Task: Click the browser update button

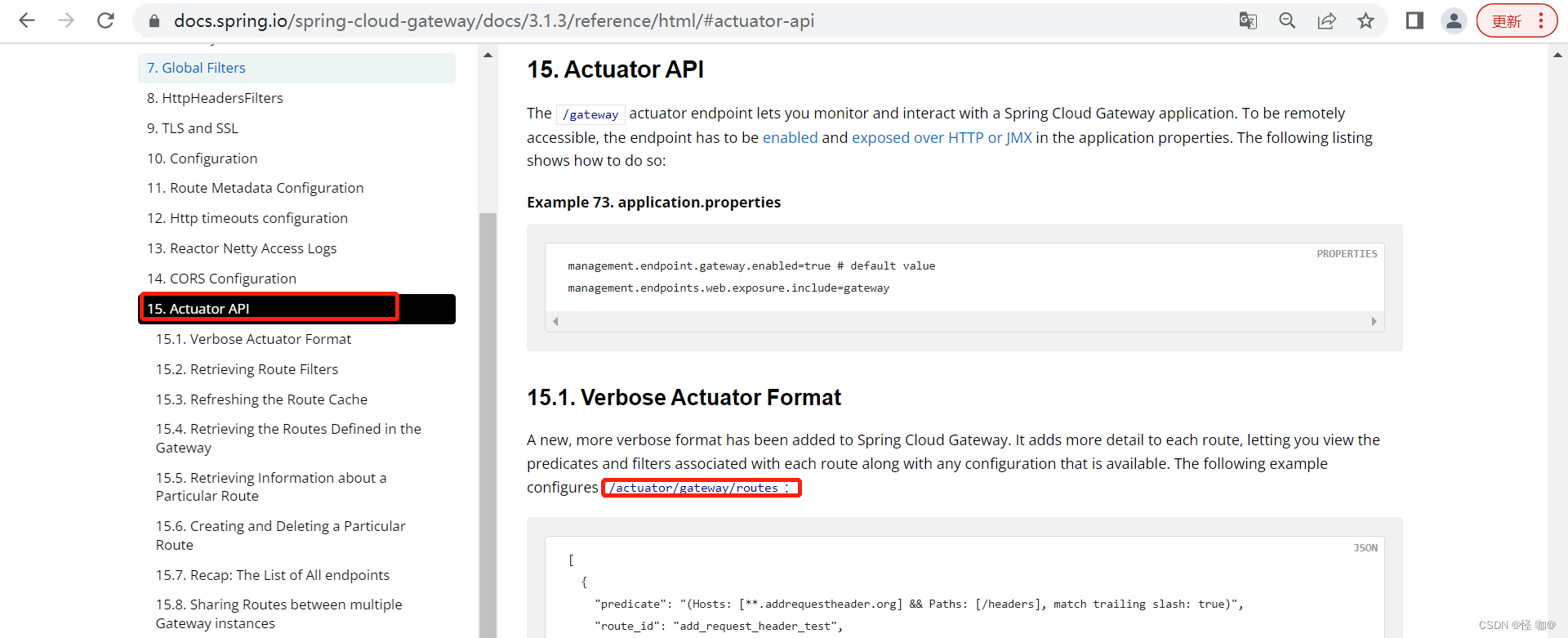Action: click(1507, 21)
